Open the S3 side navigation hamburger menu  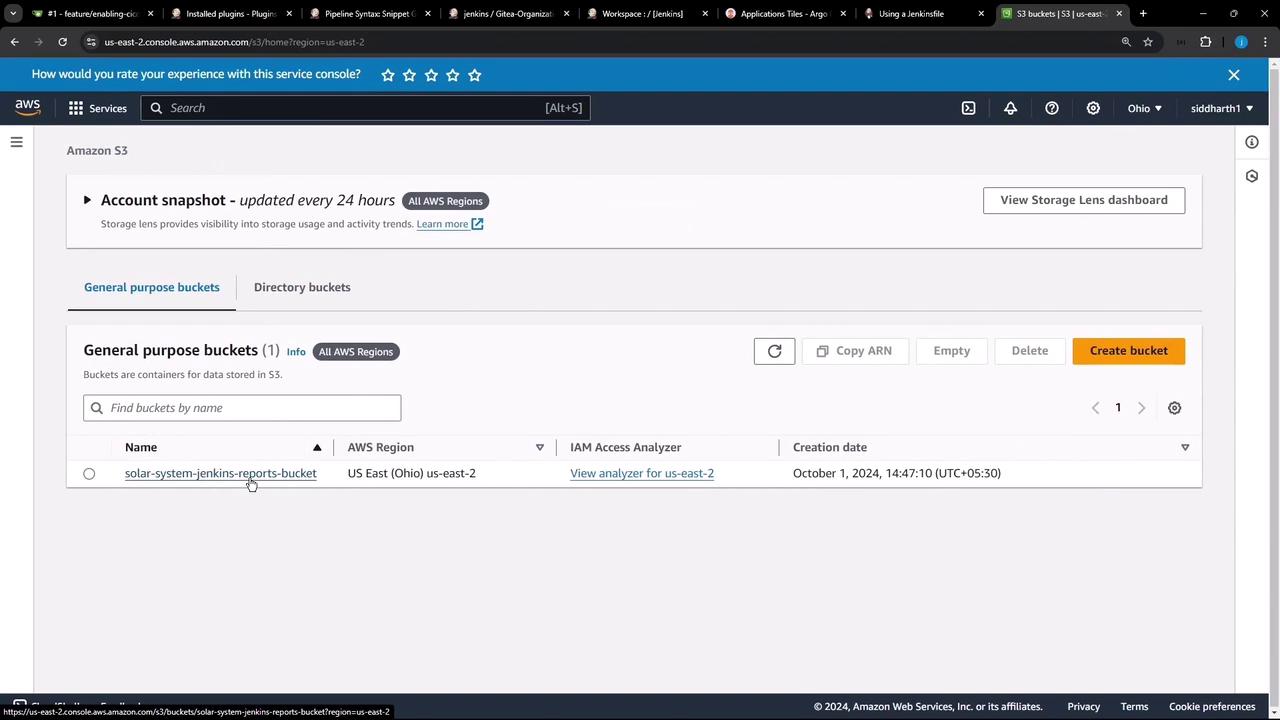[16, 142]
